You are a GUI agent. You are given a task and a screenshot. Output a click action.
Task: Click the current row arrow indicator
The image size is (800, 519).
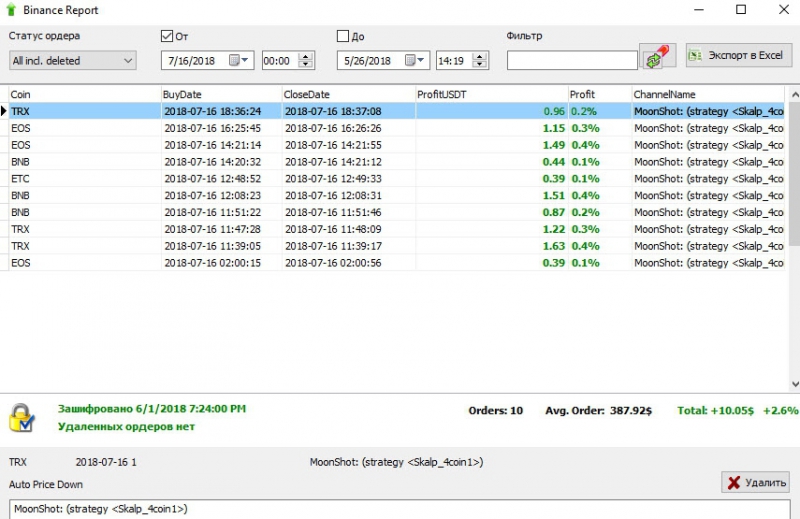pos(4,111)
